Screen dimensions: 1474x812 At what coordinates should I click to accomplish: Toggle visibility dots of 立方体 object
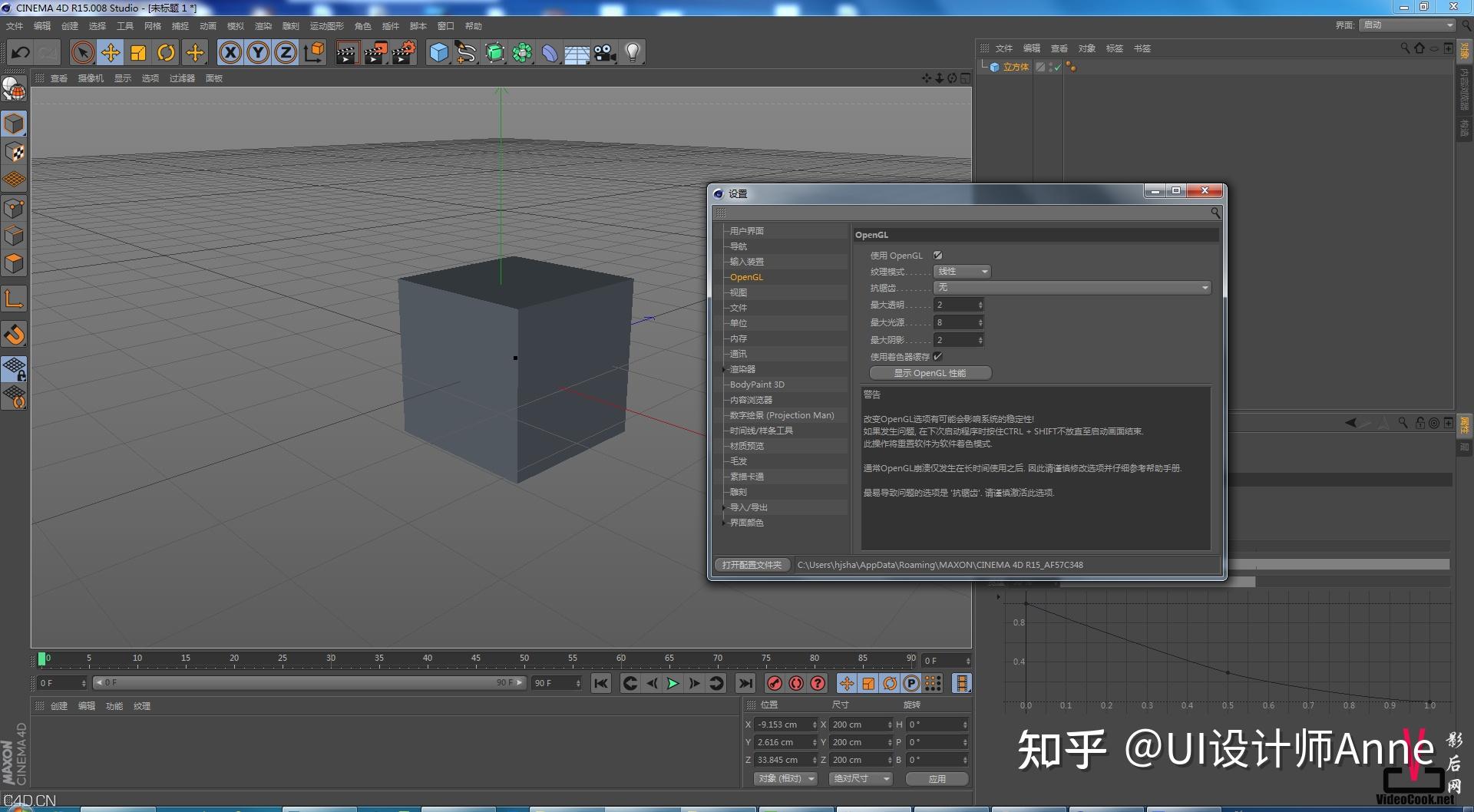pyautogui.click(x=1049, y=68)
